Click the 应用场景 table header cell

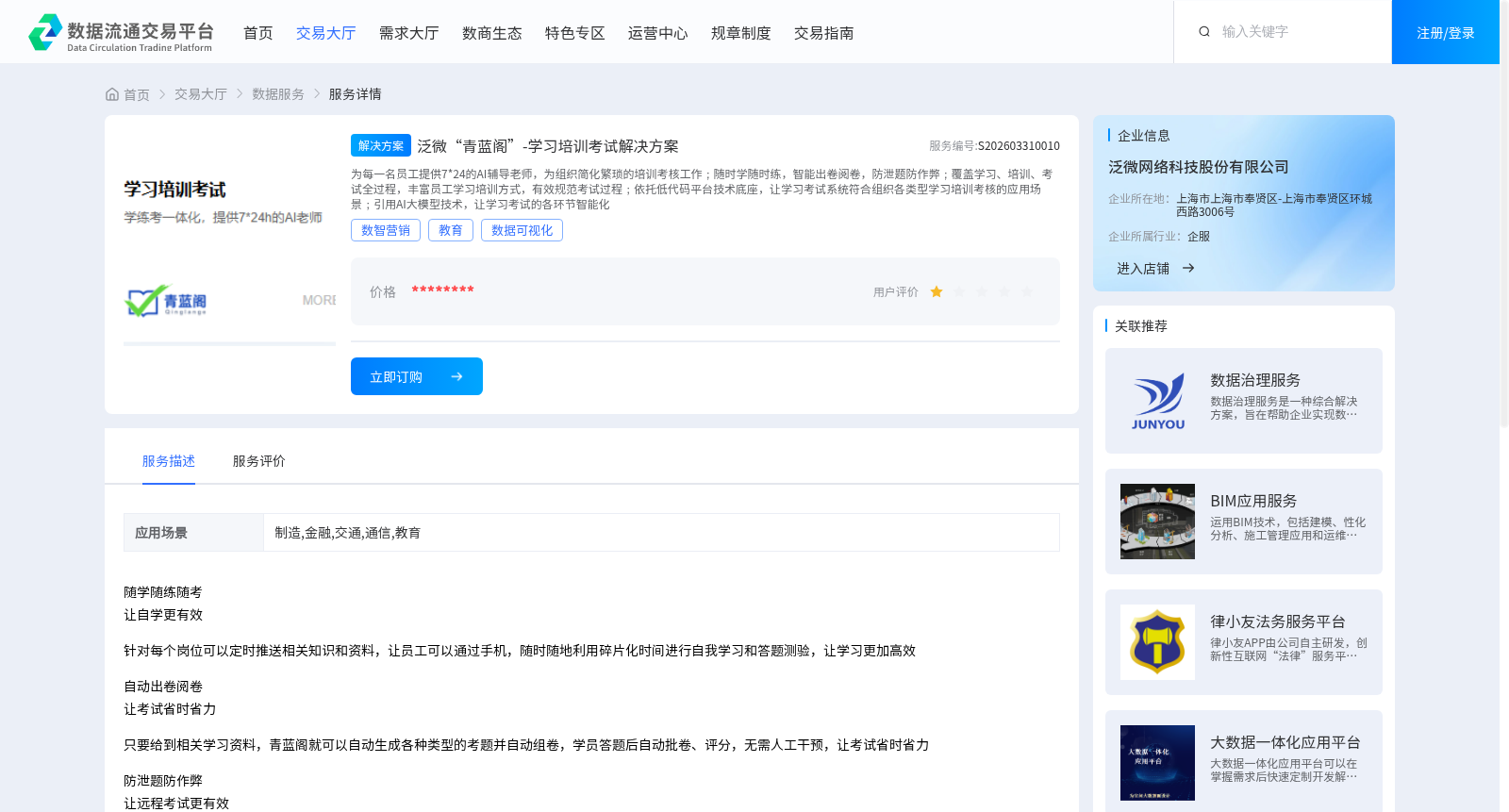(x=193, y=533)
